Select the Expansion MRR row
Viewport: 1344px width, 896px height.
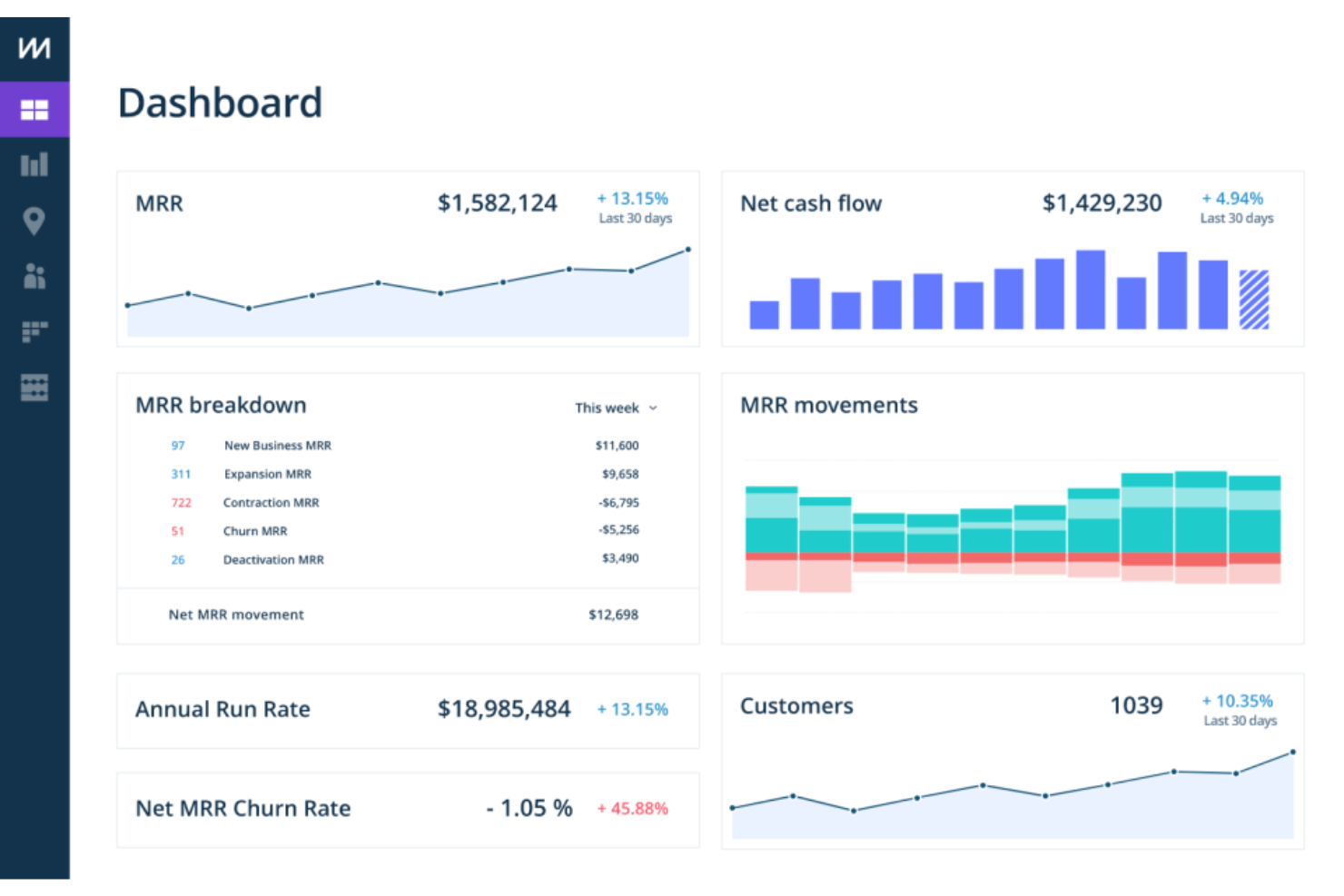click(405, 474)
